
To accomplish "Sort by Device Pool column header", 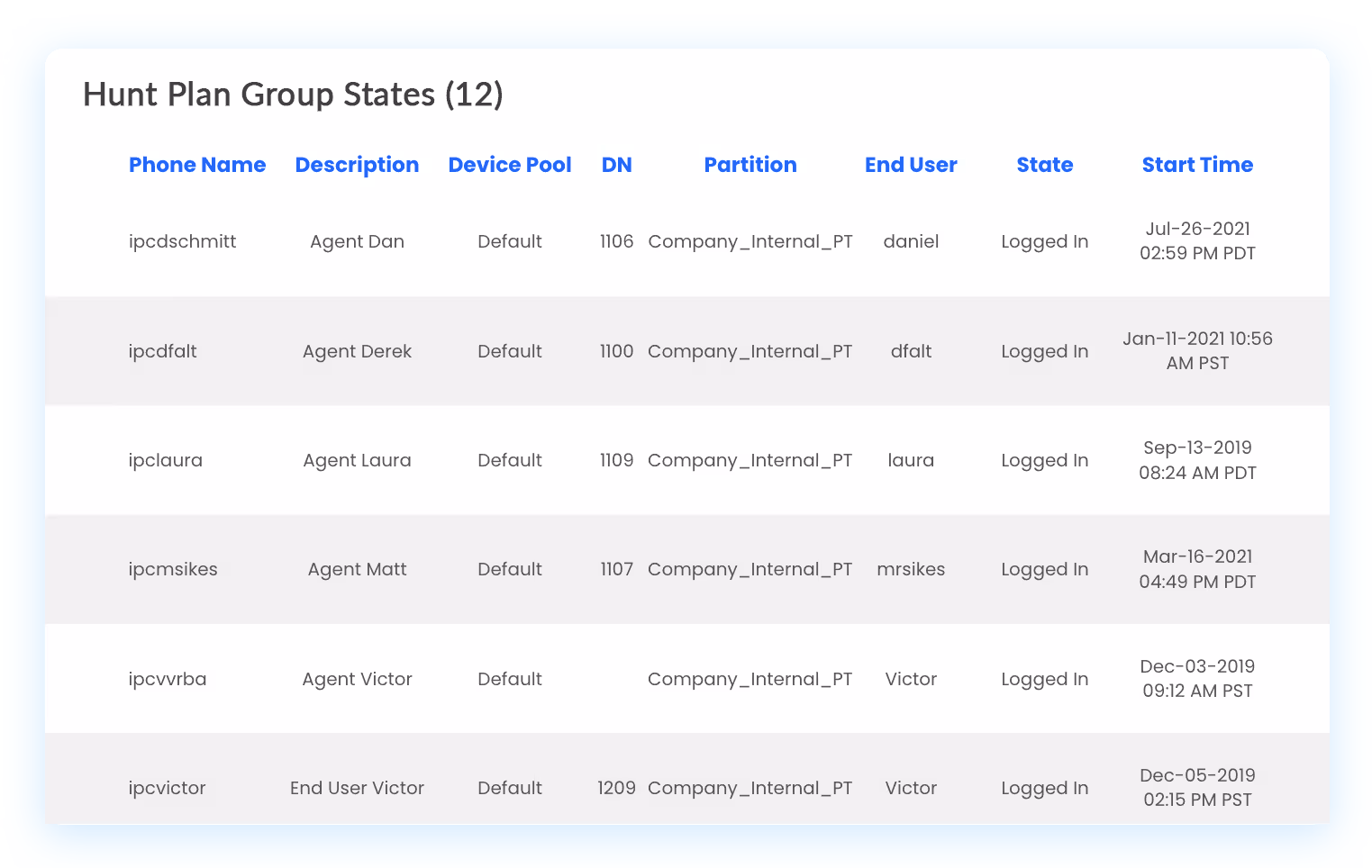I will coord(510,165).
